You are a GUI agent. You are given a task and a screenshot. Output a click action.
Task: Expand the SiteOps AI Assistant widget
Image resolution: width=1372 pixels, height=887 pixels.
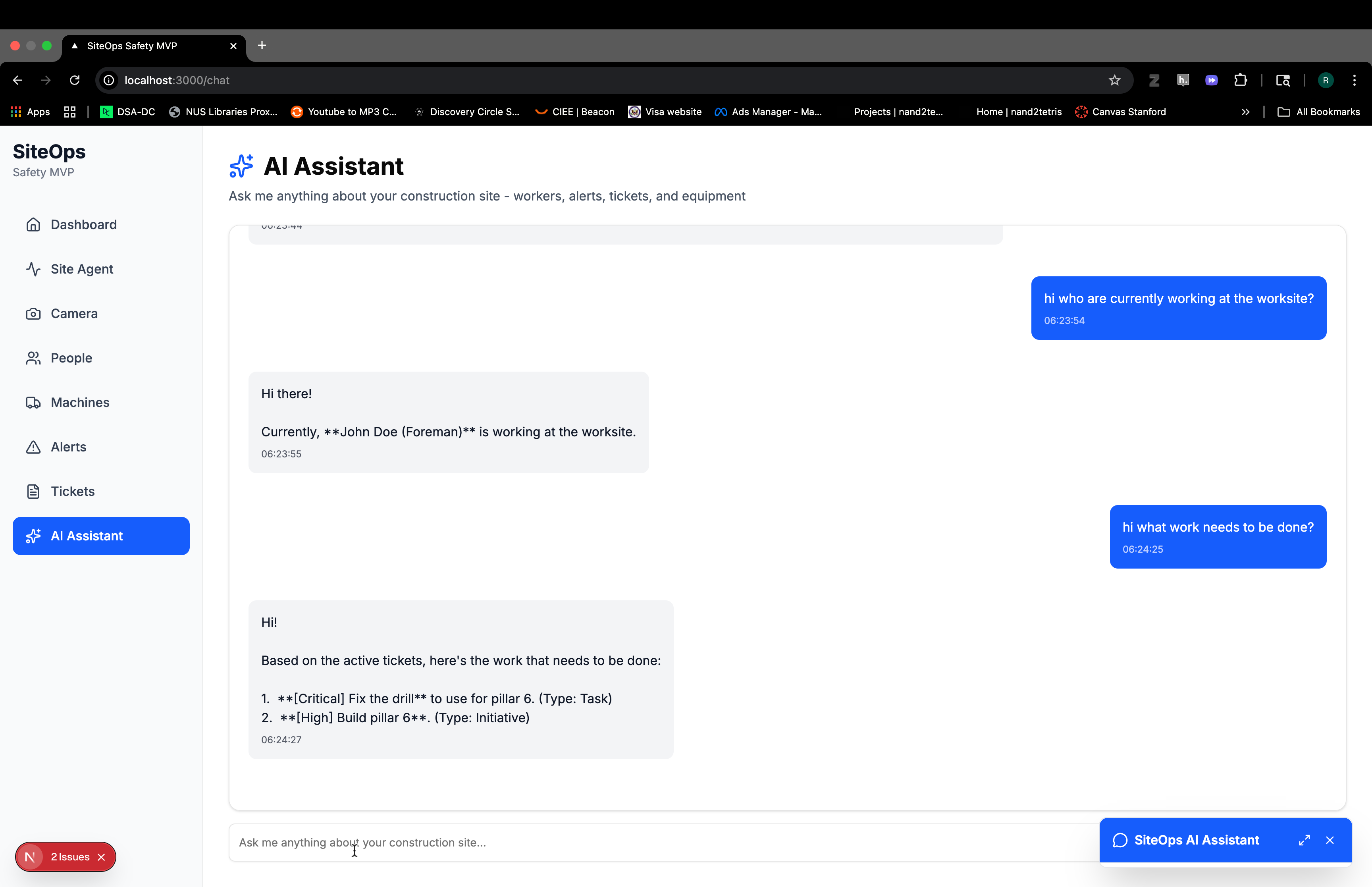click(x=1304, y=840)
